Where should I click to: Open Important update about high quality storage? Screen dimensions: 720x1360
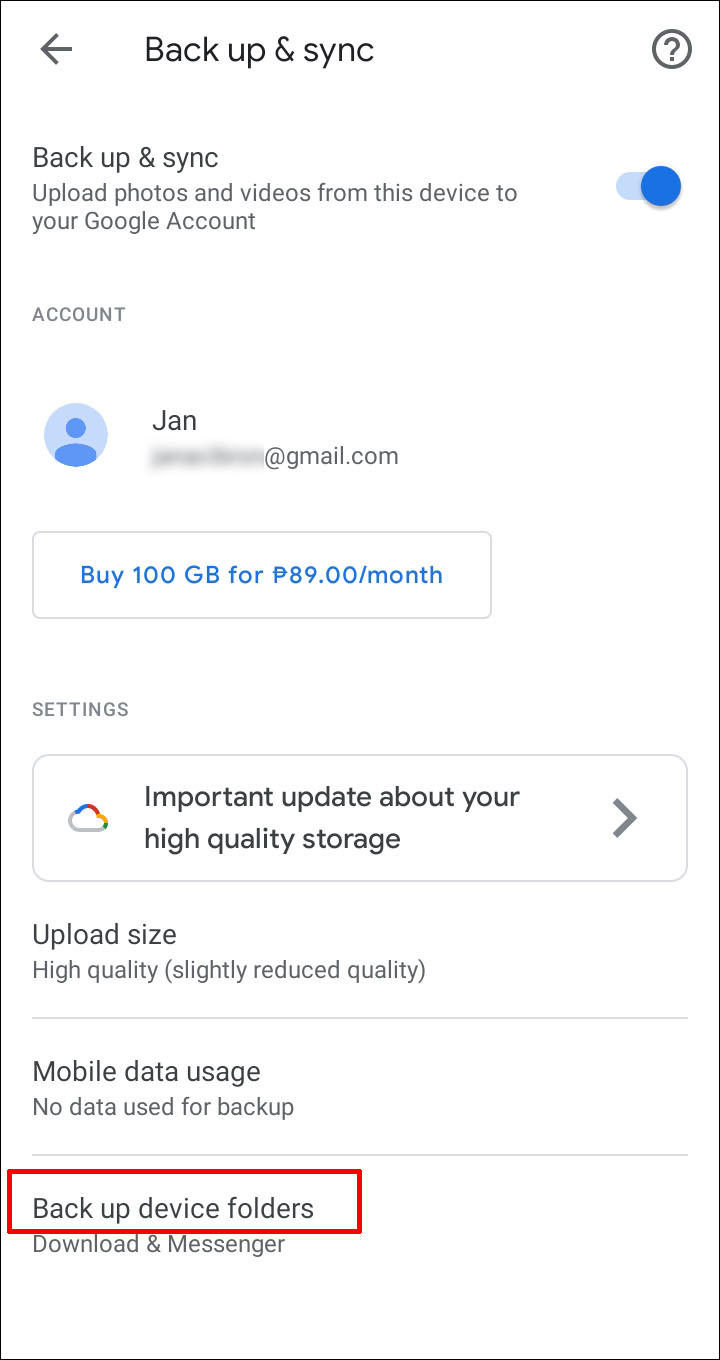point(330,817)
